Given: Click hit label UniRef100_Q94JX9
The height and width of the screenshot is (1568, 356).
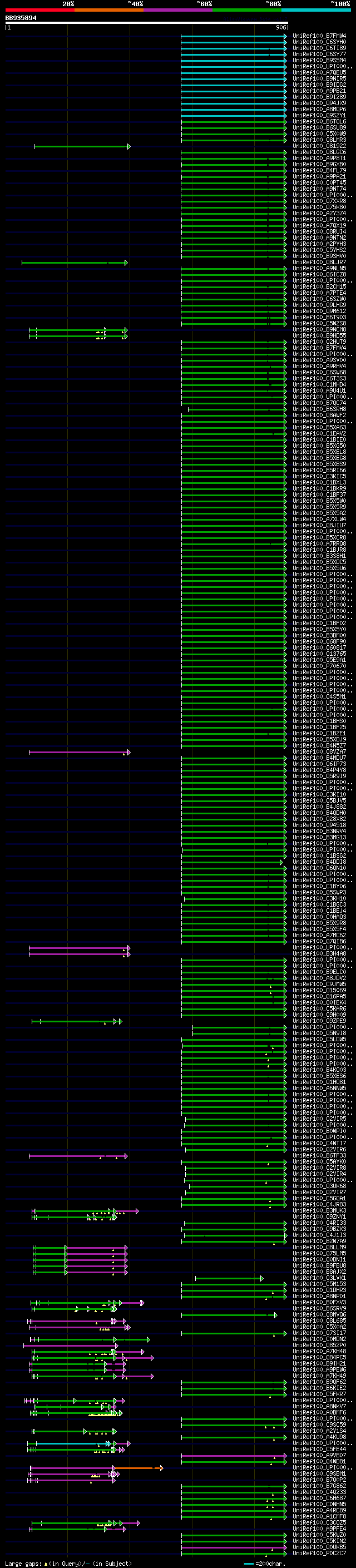Looking at the screenshot, I should [319, 103].
